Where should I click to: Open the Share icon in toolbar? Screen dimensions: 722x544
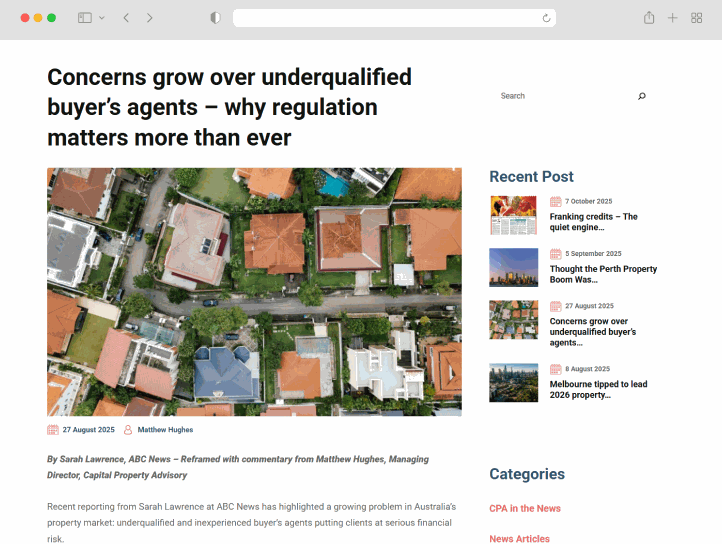[x=649, y=18]
